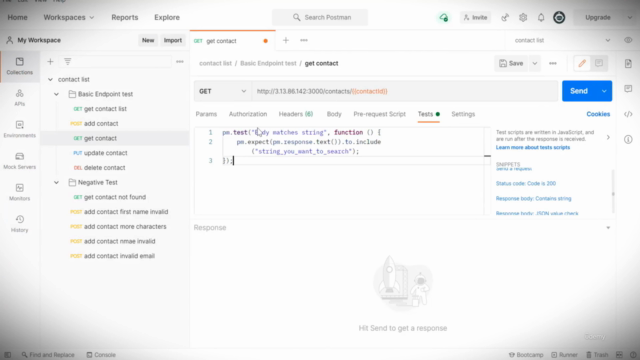Image resolution: width=640 pixels, height=360 pixels.
Task: Open the Collections sidebar panel
Action: click(x=19, y=66)
